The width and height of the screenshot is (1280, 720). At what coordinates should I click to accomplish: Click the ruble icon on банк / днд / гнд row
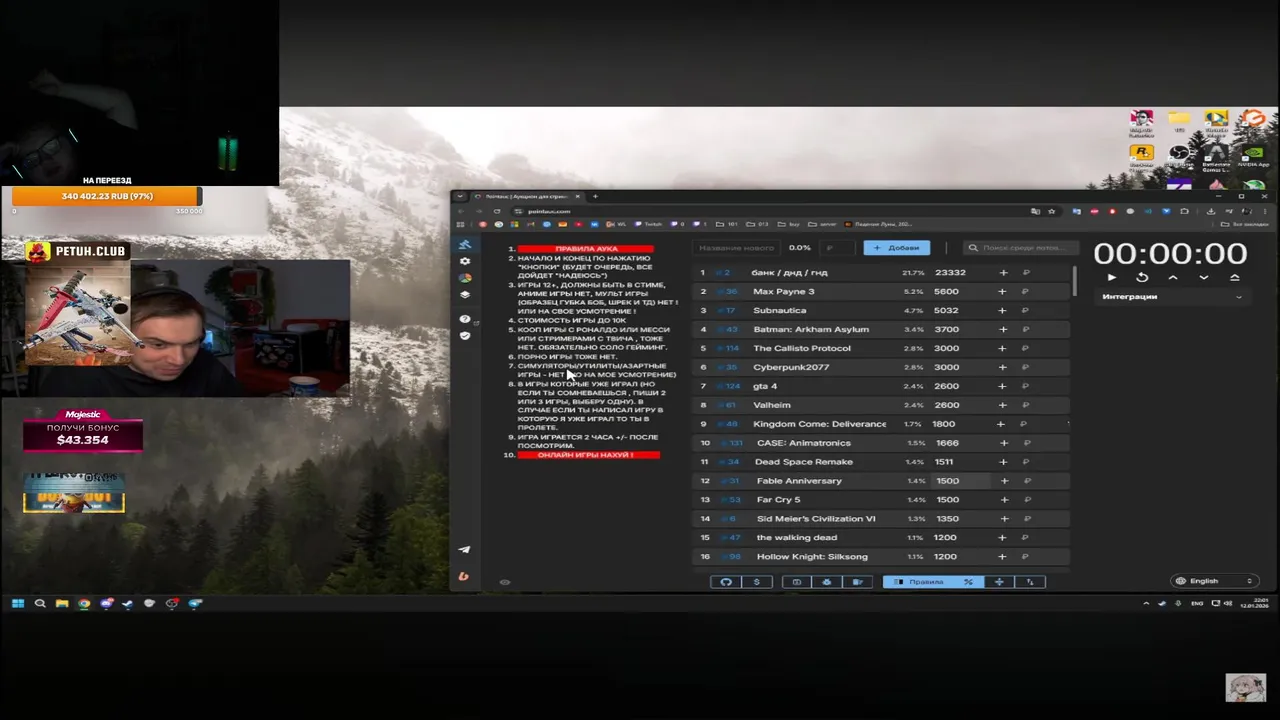1025,273
